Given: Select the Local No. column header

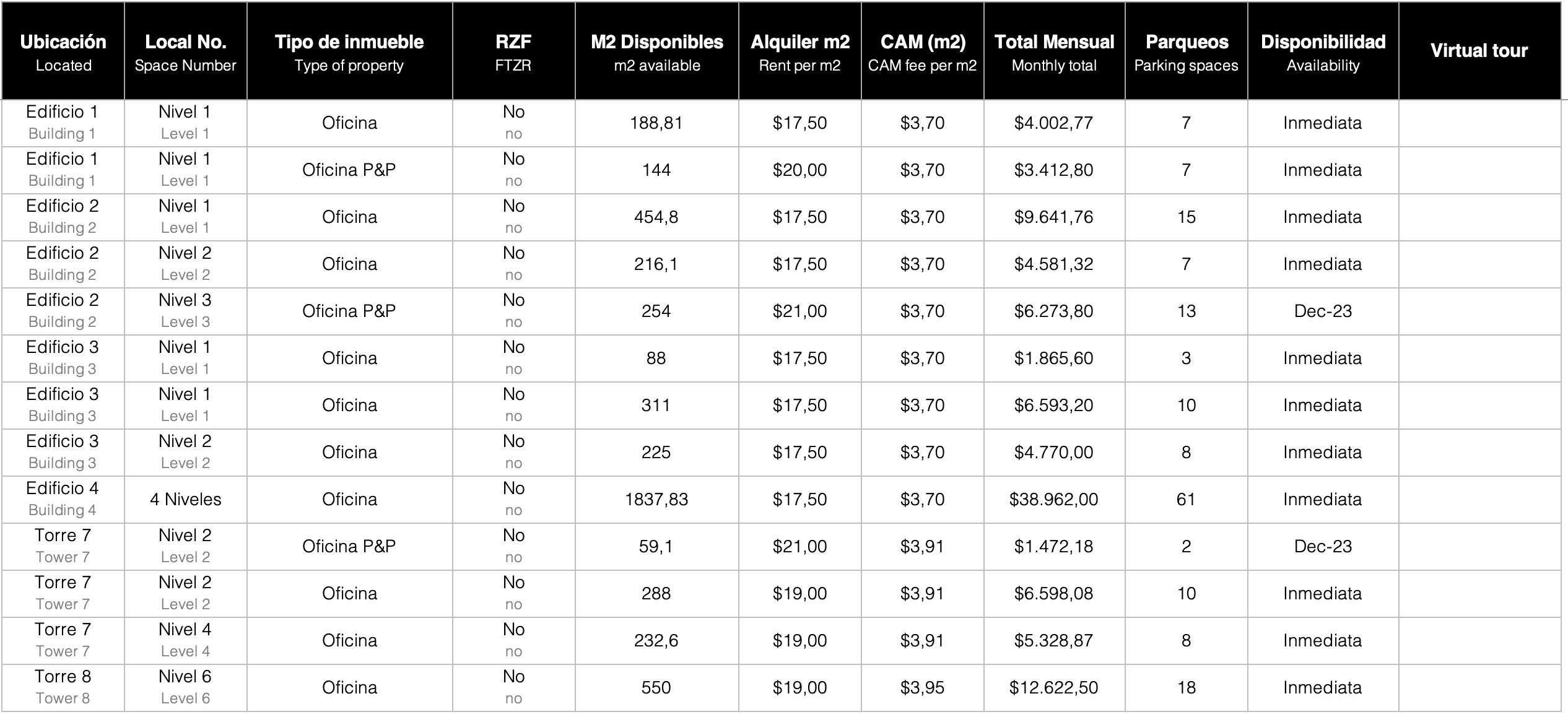Looking at the screenshot, I should [185, 51].
